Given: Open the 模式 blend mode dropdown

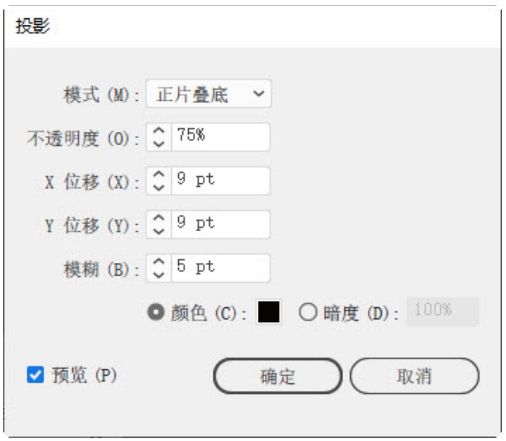Looking at the screenshot, I should (209, 94).
